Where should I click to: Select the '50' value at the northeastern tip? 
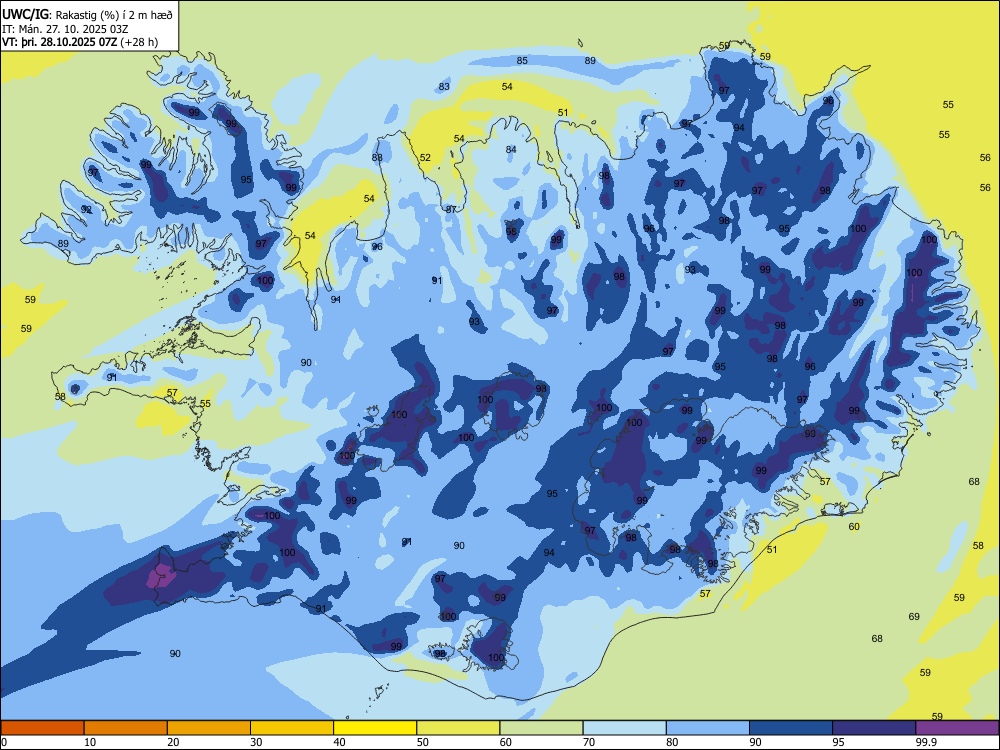coord(724,46)
